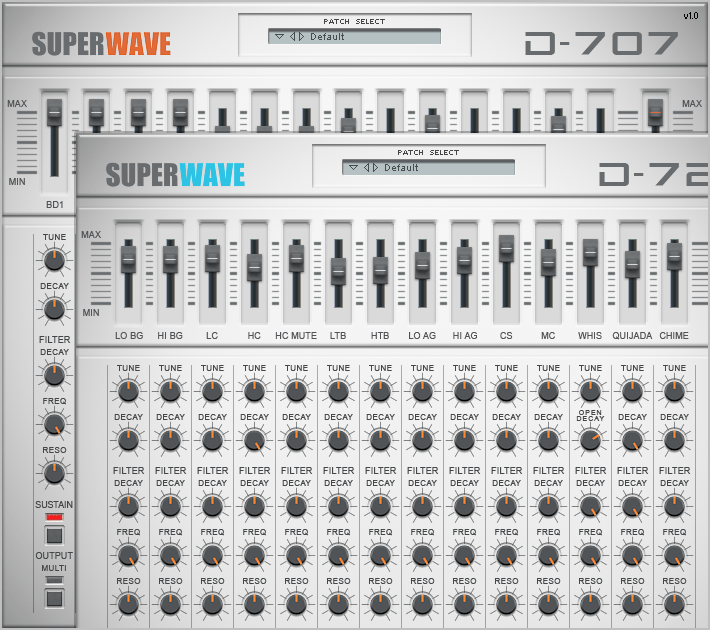Toggle the SUSTAIN button on BD1 panel
710x630 pixels.
(54, 534)
